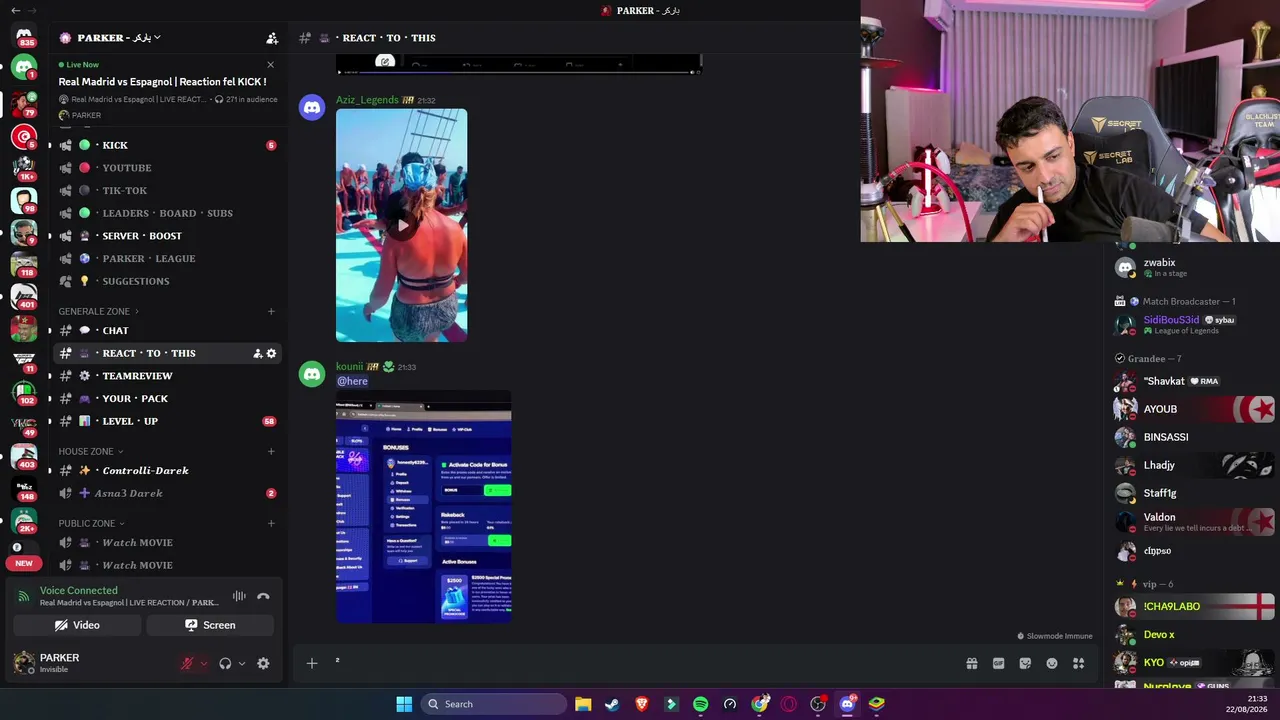
Task: Toggle deafen with the headphones icon
Action: (225, 663)
